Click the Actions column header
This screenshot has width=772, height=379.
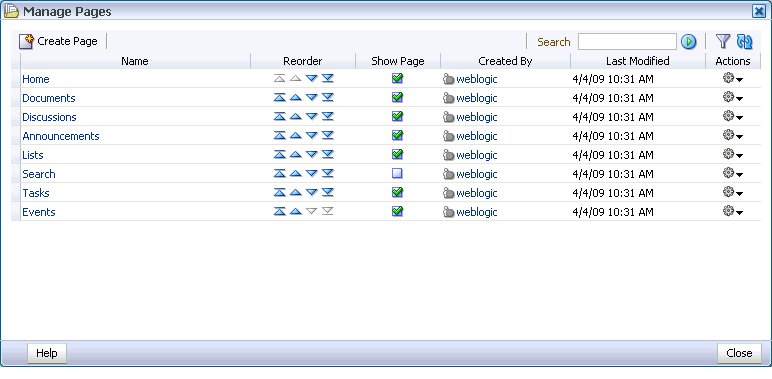(733, 61)
